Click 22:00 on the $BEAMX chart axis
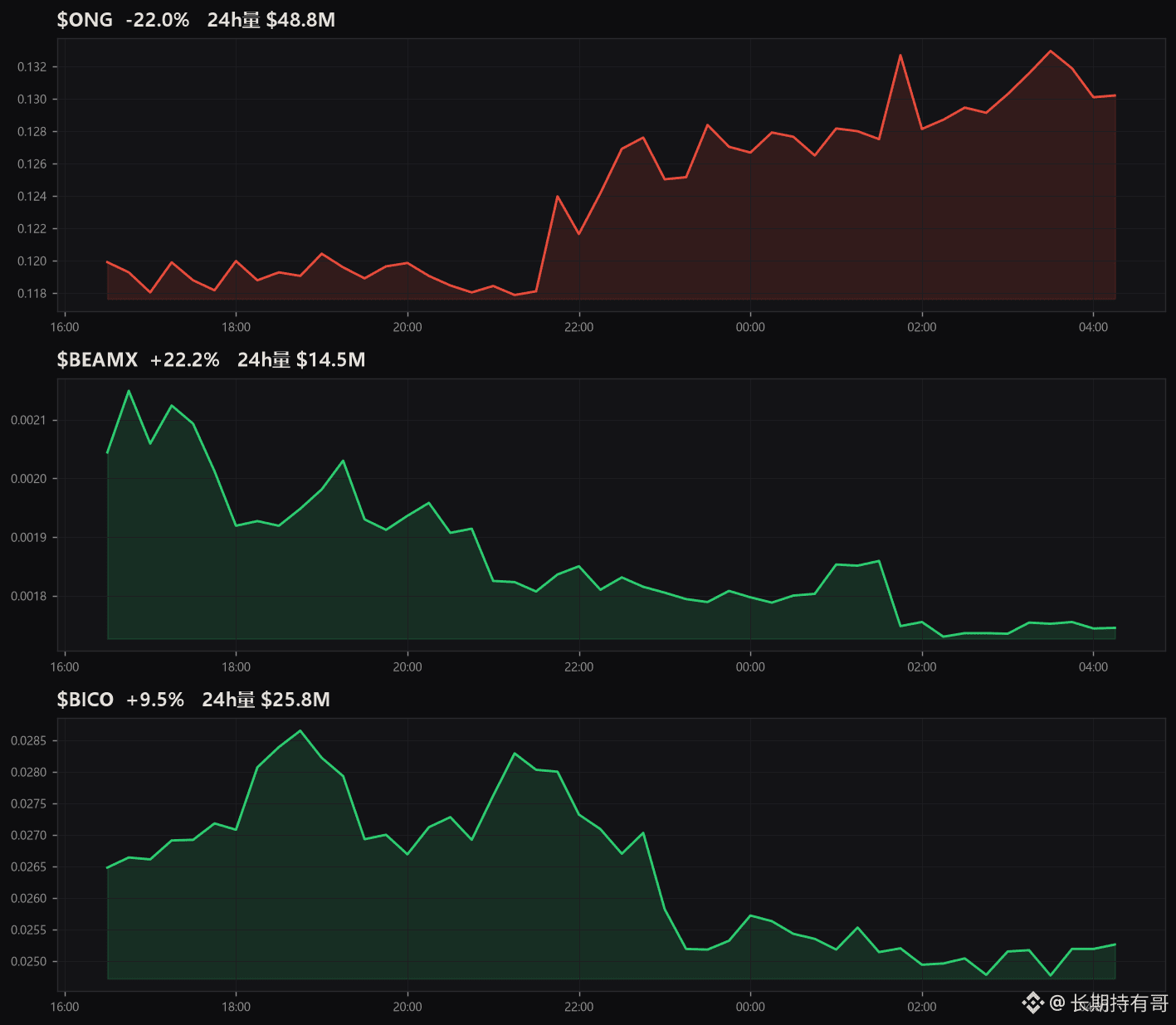 click(x=579, y=666)
